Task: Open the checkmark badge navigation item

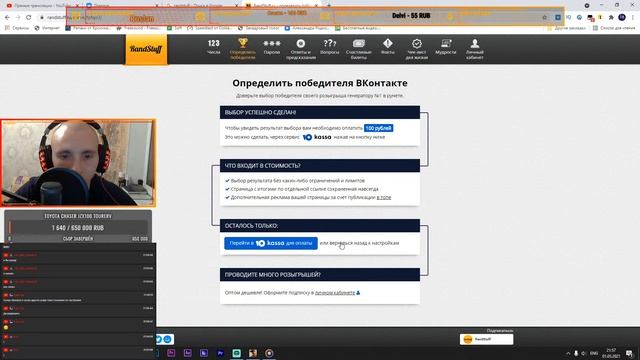Action: click(416, 49)
